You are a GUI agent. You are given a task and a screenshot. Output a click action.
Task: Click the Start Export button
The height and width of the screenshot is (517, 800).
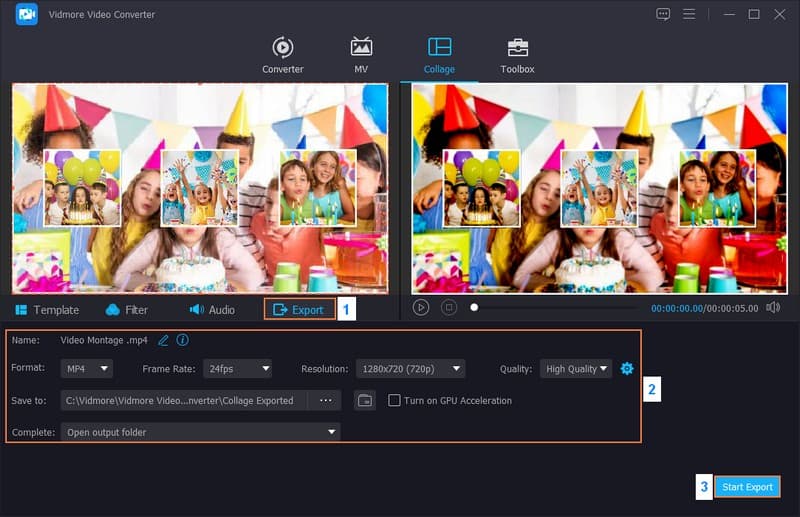click(747, 487)
